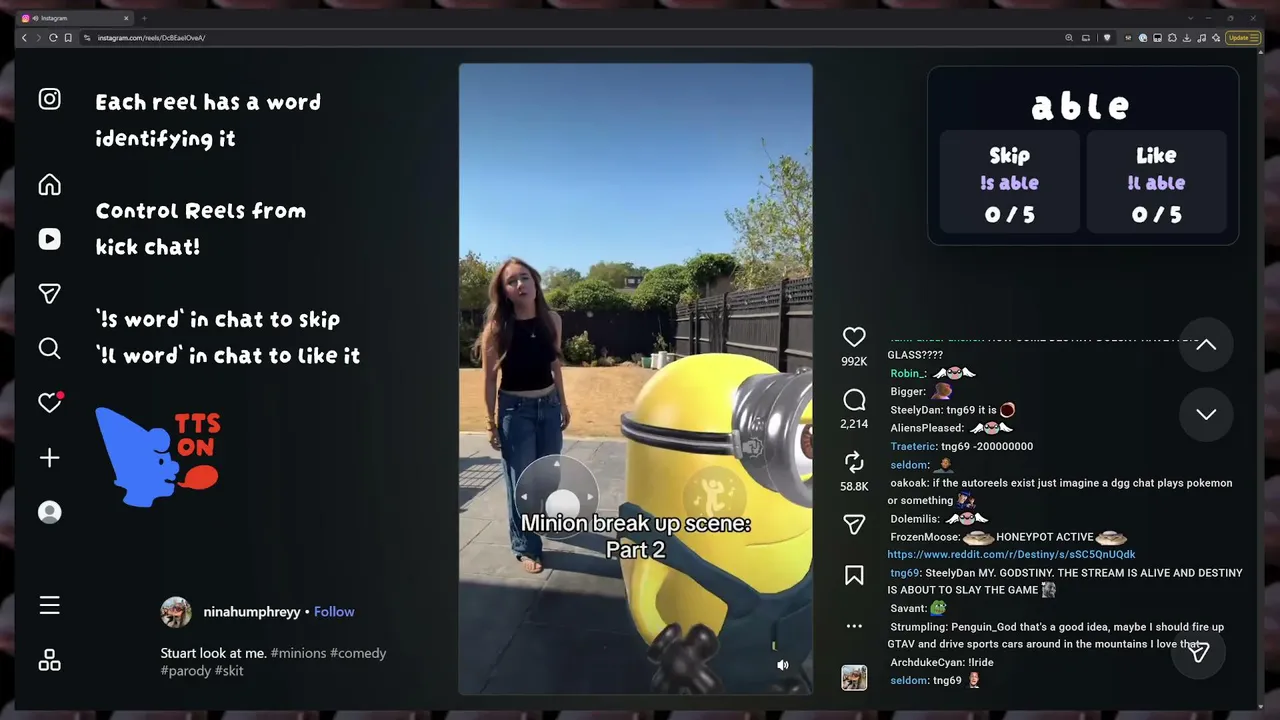Open the audio thumbnail beside the reel

854,678
